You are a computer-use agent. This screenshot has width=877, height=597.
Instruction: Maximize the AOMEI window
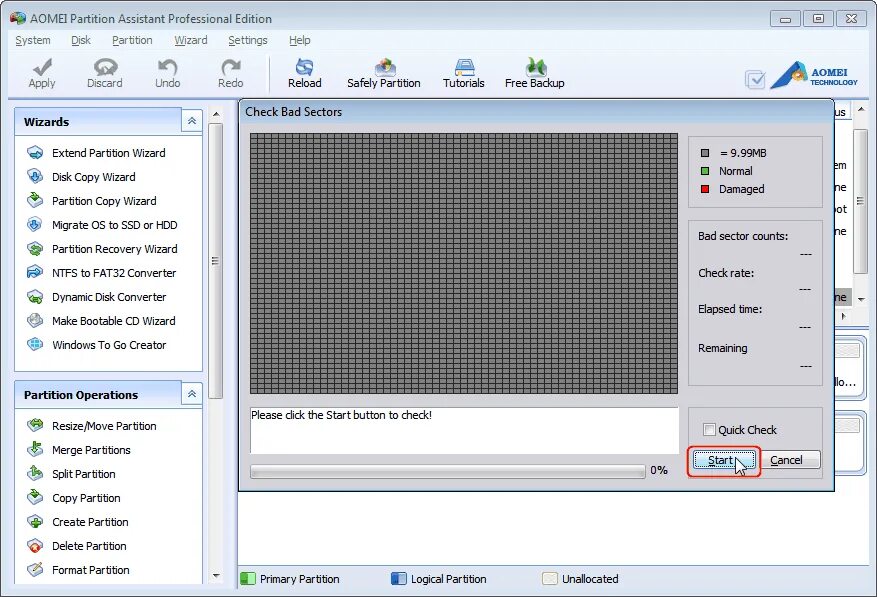click(x=818, y=19)
